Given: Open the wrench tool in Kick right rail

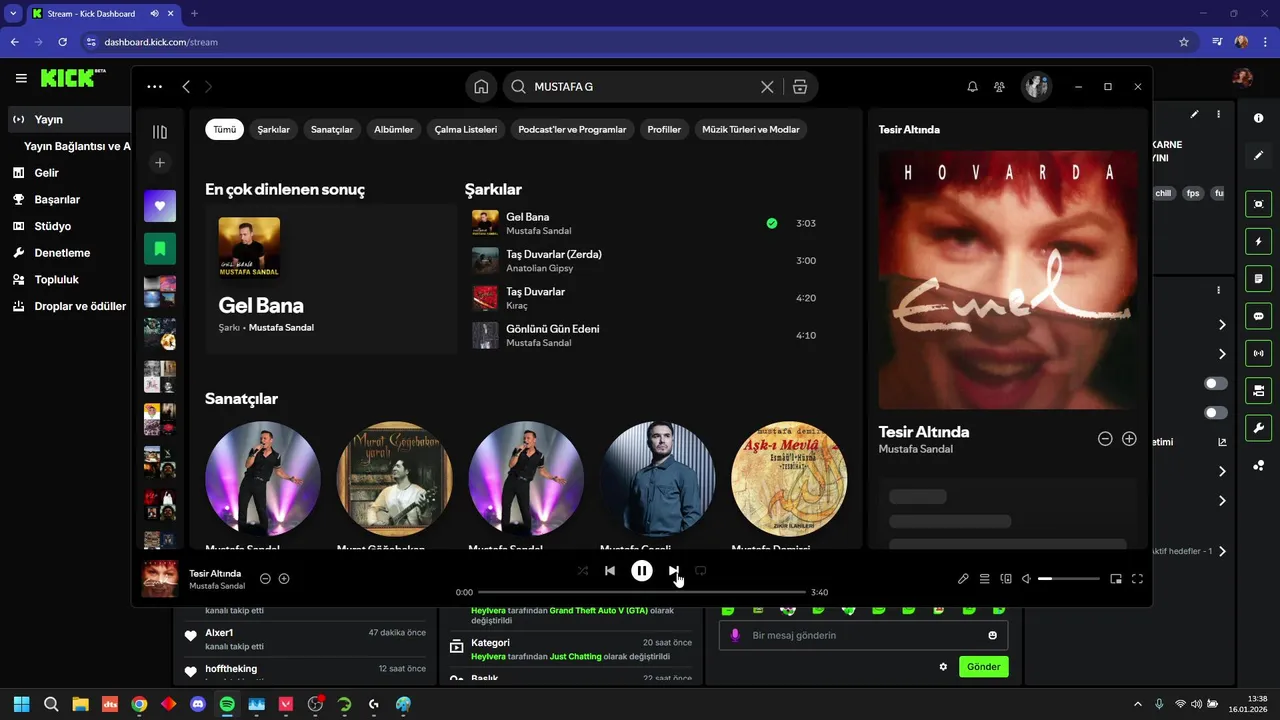Looking at the screenshot, I should coord(1258,428).
